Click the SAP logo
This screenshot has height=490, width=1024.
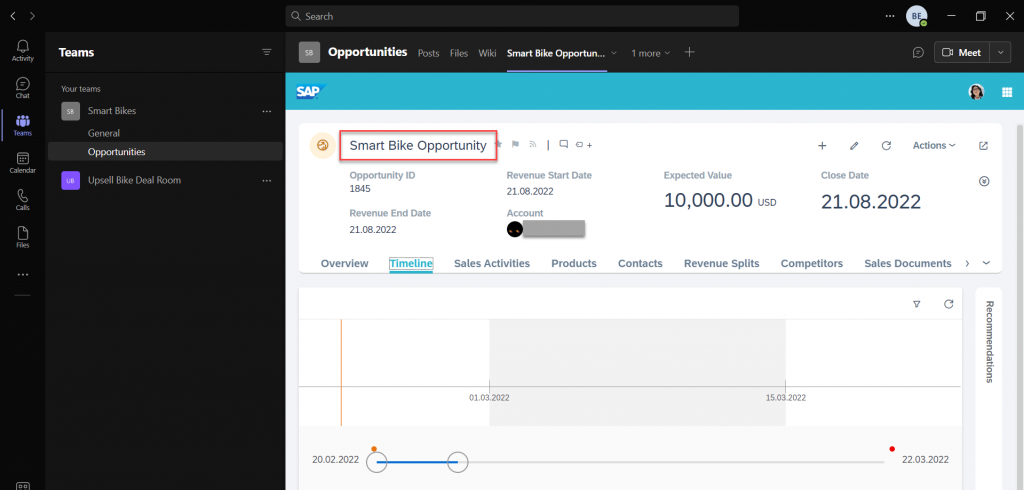point(310,92)
